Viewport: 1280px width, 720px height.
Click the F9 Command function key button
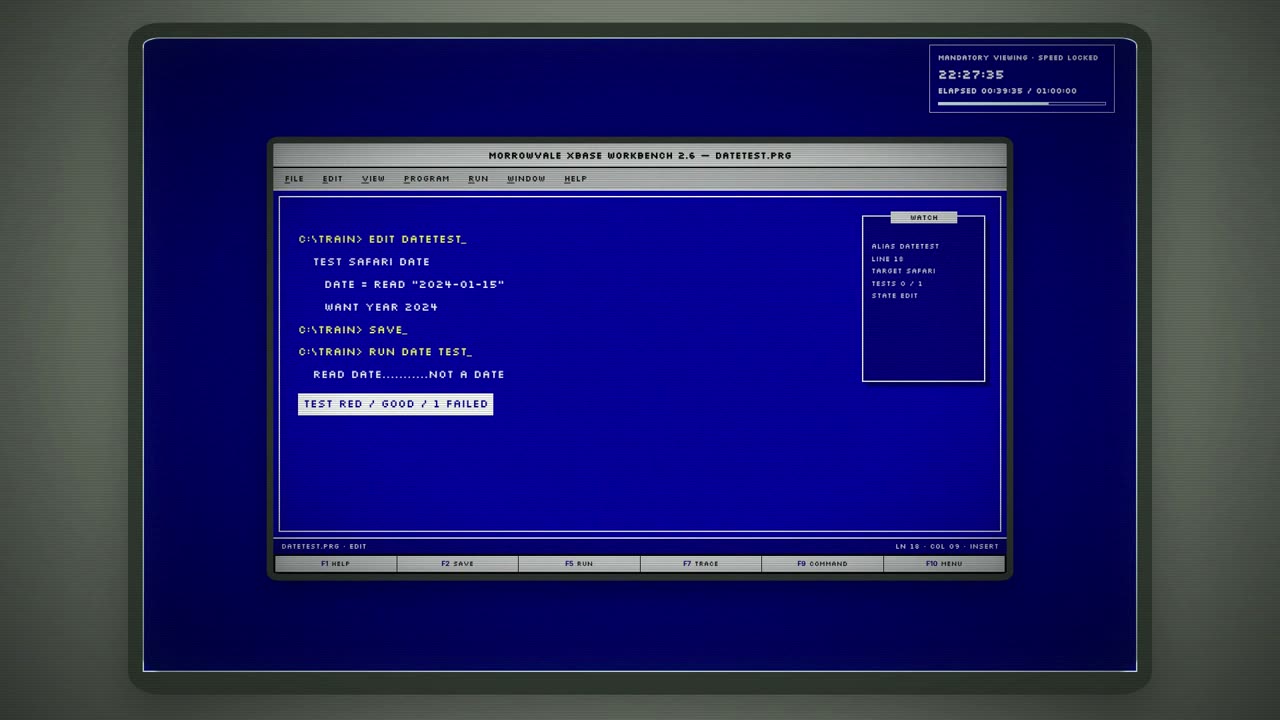[822, 564]
